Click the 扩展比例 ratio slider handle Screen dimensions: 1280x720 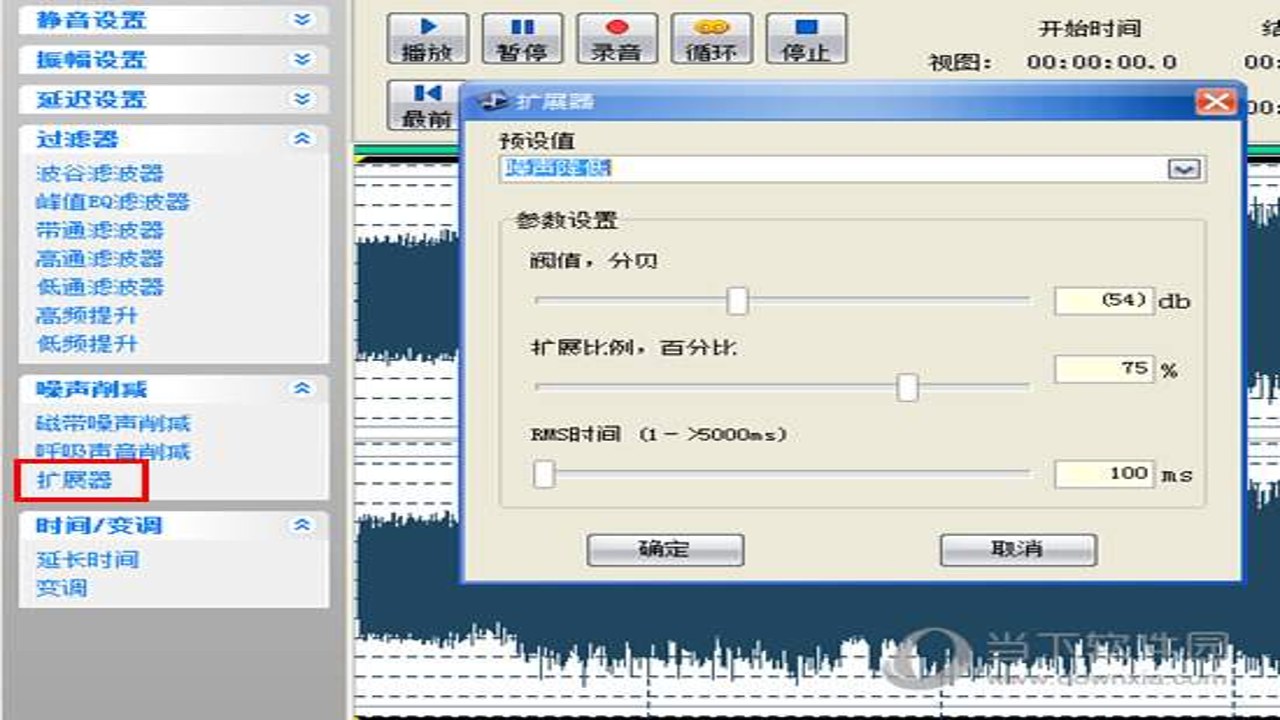[907, 387]
